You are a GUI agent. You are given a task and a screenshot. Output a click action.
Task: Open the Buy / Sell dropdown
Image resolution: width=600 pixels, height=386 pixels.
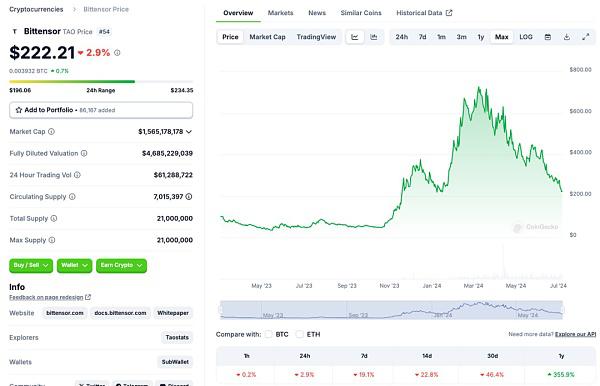[x=31, y=265]
